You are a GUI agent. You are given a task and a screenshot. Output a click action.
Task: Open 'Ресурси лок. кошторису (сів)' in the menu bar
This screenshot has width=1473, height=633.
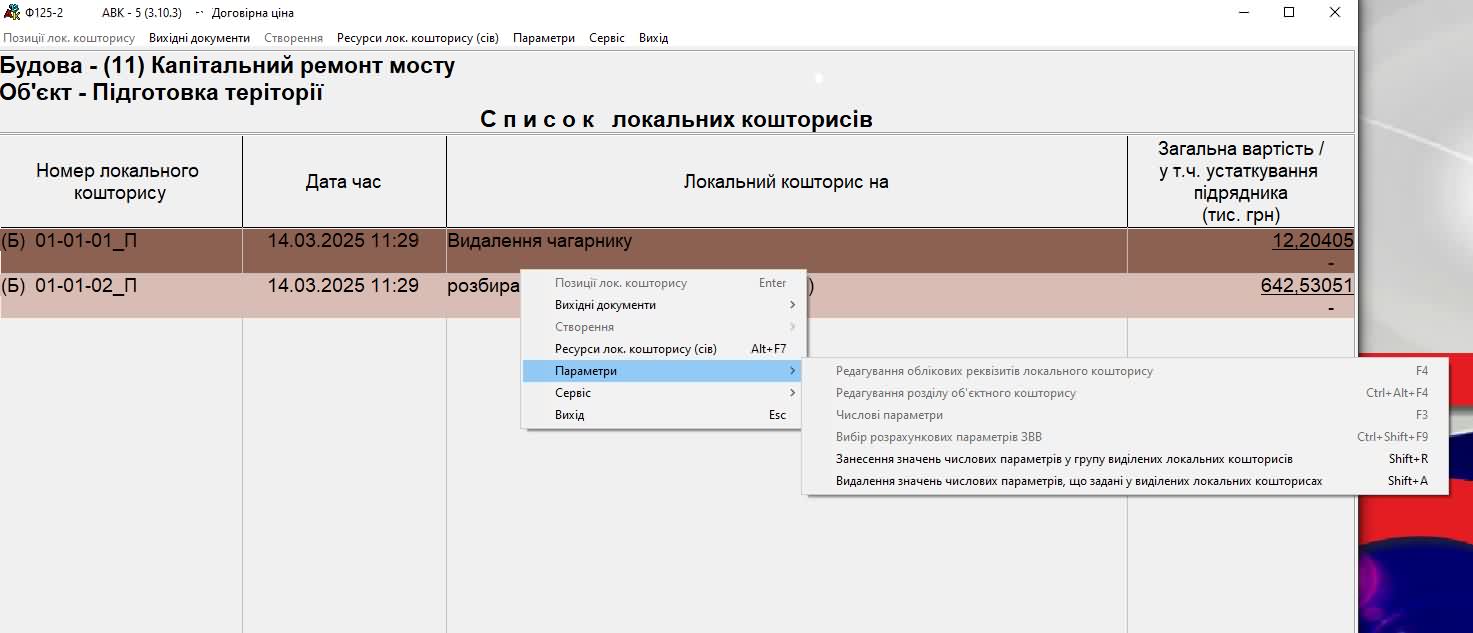[417, 38]
